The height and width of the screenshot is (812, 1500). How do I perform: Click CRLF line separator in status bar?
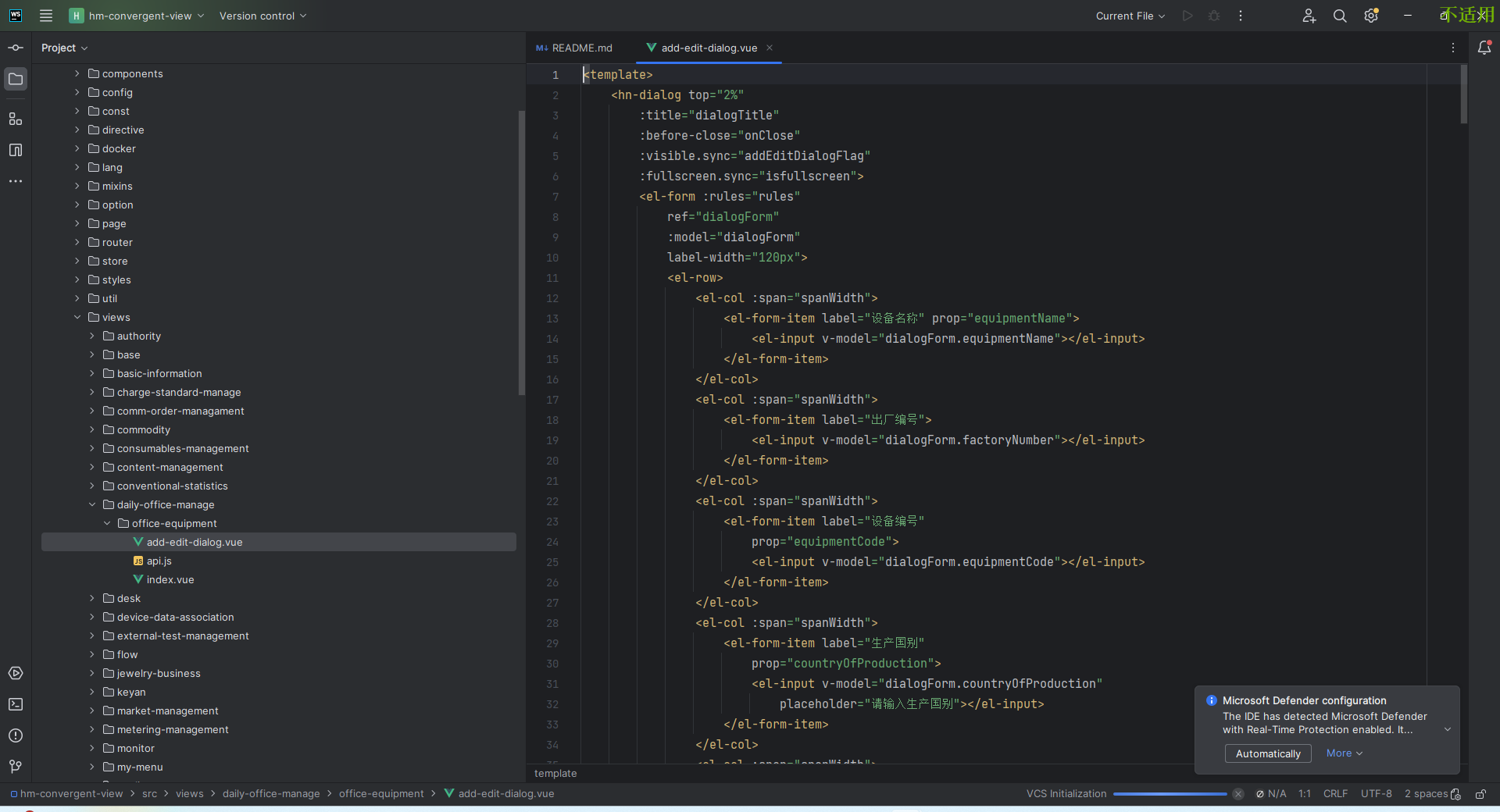[1335, 794]
